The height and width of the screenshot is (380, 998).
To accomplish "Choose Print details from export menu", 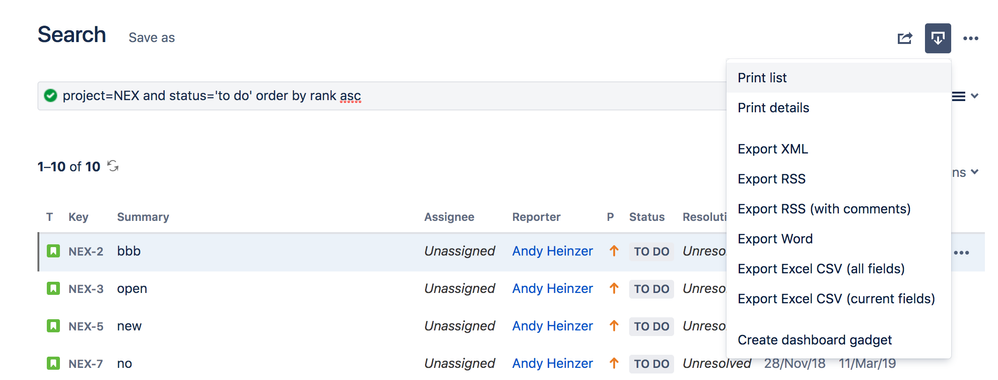I will pos(838,108).
